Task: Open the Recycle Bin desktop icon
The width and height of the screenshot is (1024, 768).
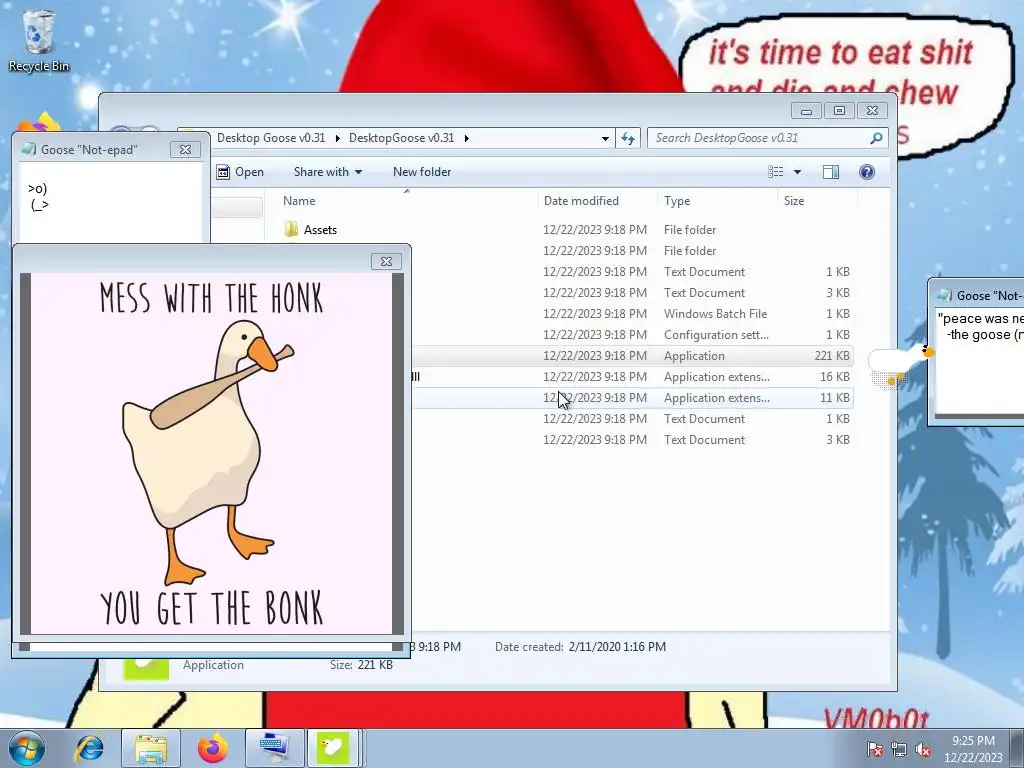Action: coord(39,40)
